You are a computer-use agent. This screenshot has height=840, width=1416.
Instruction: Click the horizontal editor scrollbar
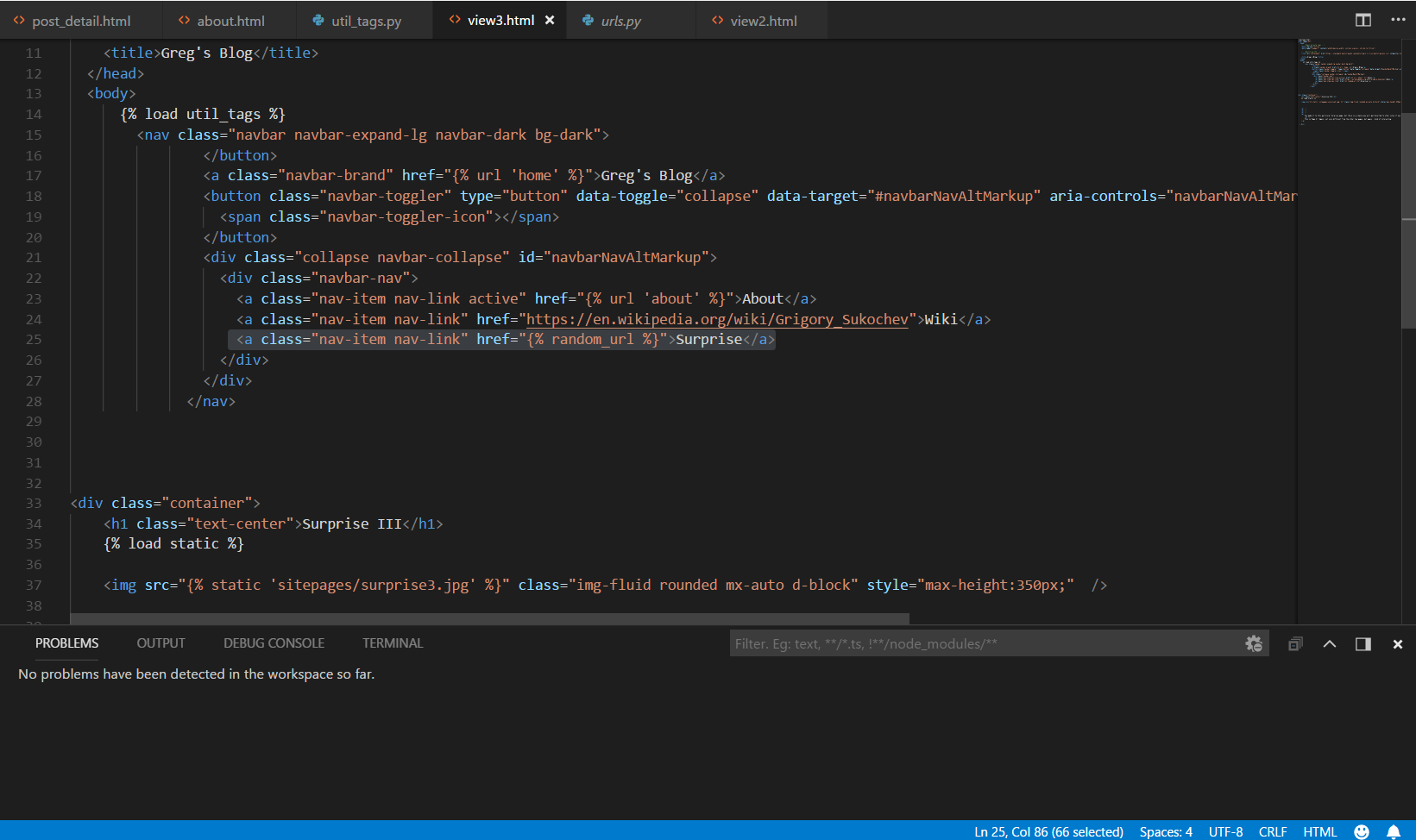[x=489, y=618]
